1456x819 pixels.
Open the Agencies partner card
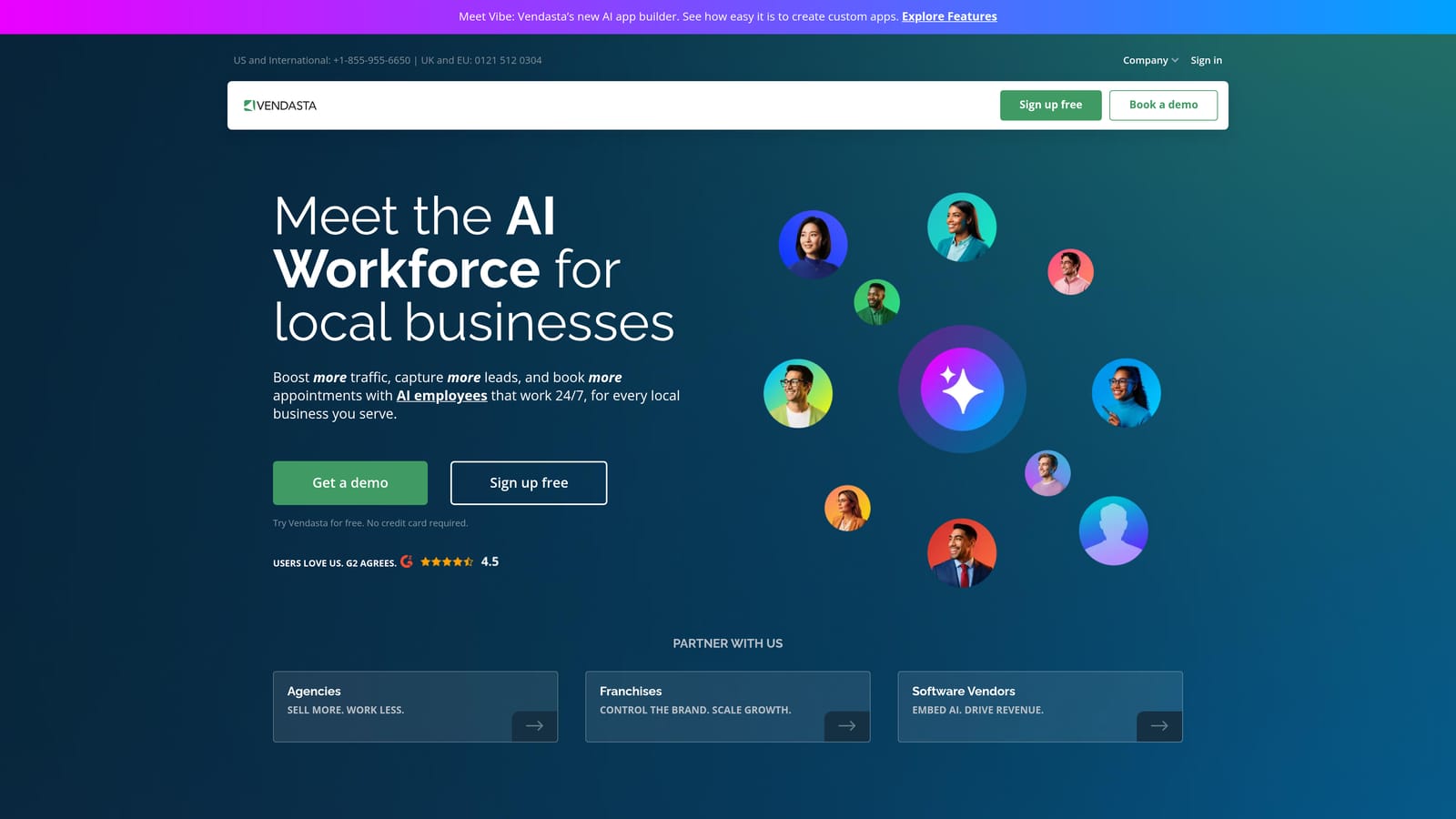(x=415, y=707)
